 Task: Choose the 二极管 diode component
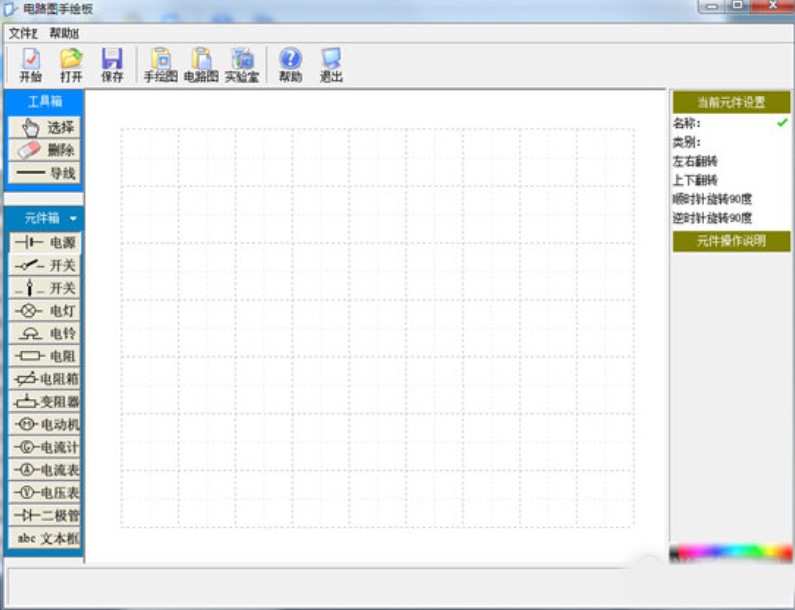pos(45,515)
